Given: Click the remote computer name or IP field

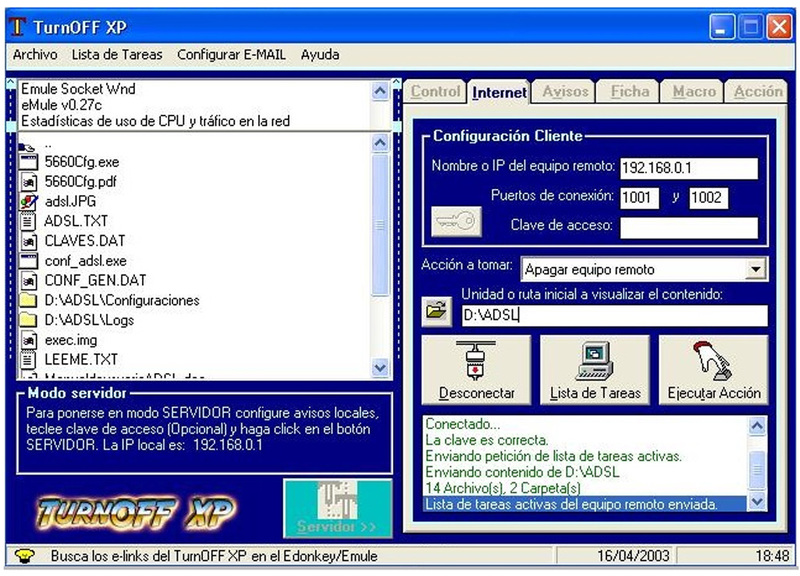Looking at the screenshot, I should [689, 168].
